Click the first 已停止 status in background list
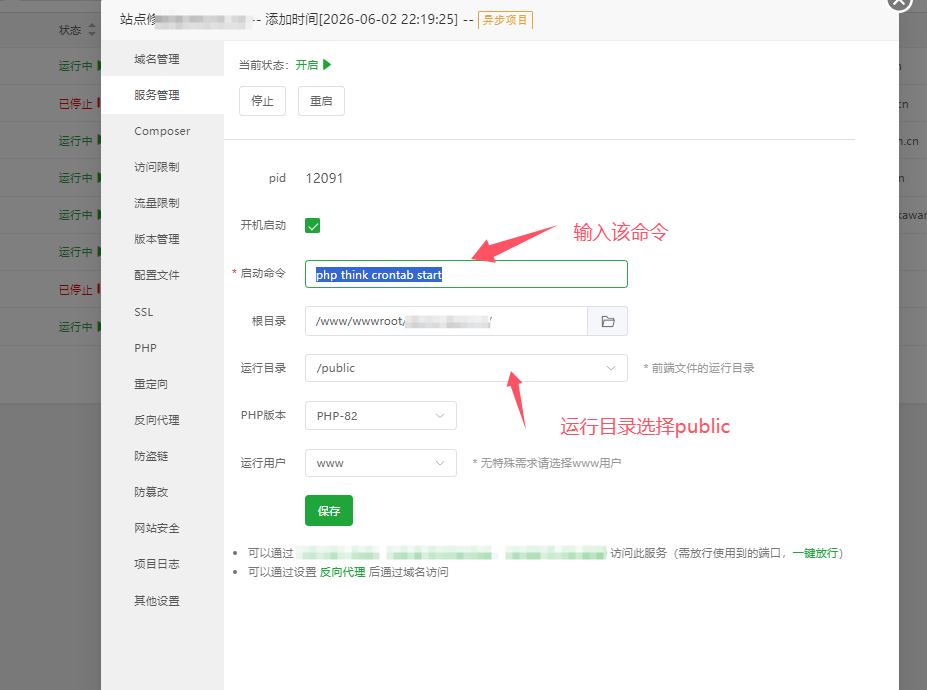The height and width of the screenshot is (690, 927). [x=76, y=104]
